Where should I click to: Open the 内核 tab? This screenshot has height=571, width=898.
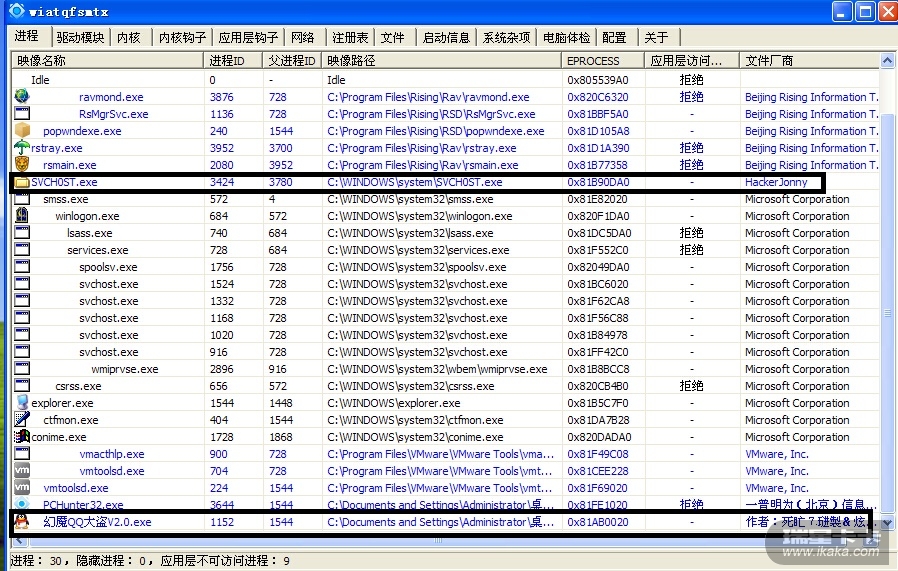129,38
